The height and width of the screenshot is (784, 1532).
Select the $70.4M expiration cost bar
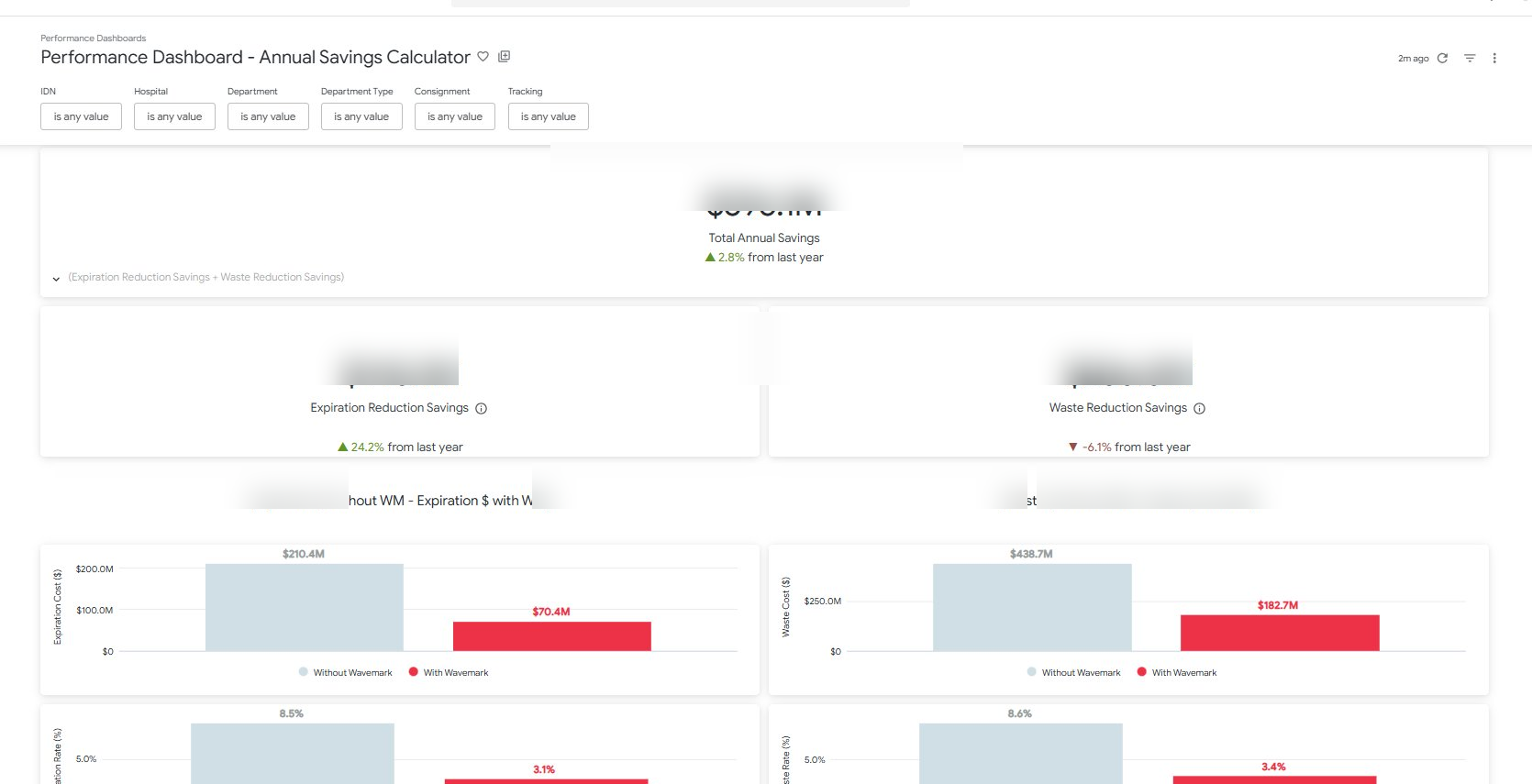[552, 636]
